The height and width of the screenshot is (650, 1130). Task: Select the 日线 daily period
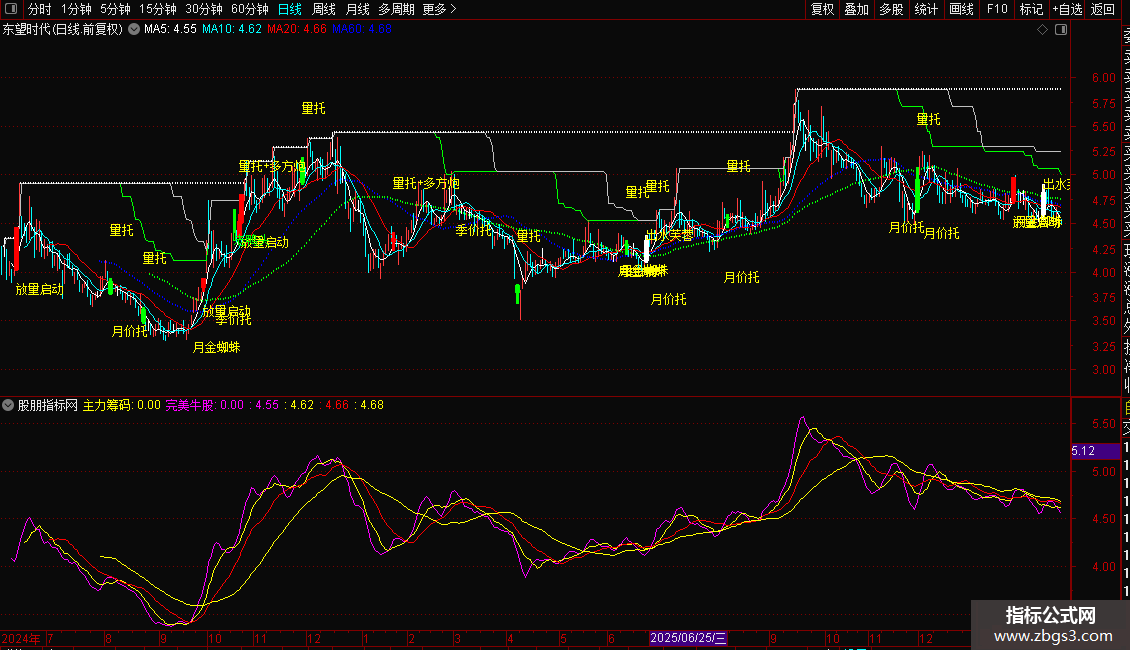pyautogui.click(x=290, y=9)
